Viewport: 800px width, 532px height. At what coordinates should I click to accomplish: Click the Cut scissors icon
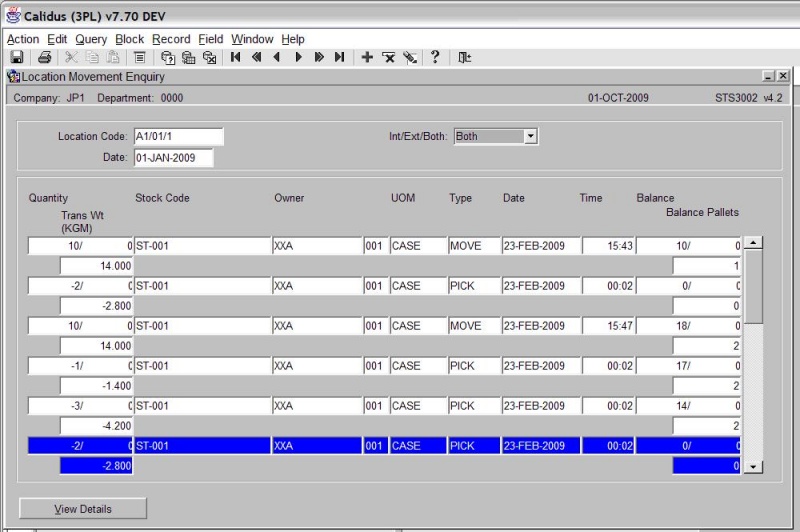coord(71,57)
